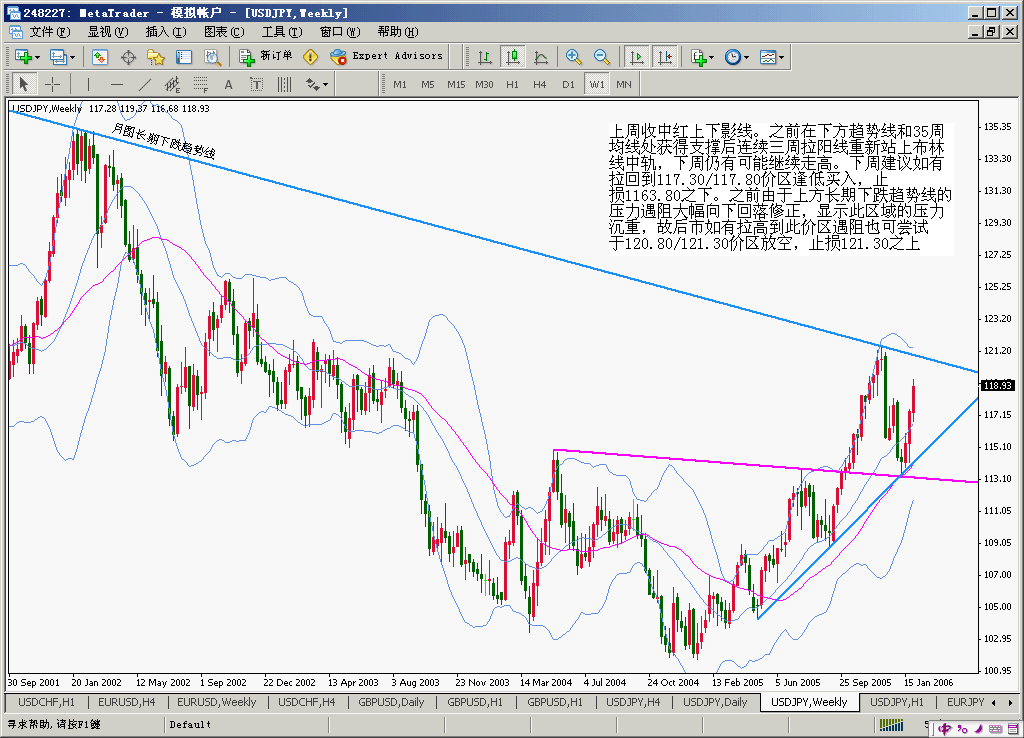
Task: Select the text A tool
Action: pos(229,84)
